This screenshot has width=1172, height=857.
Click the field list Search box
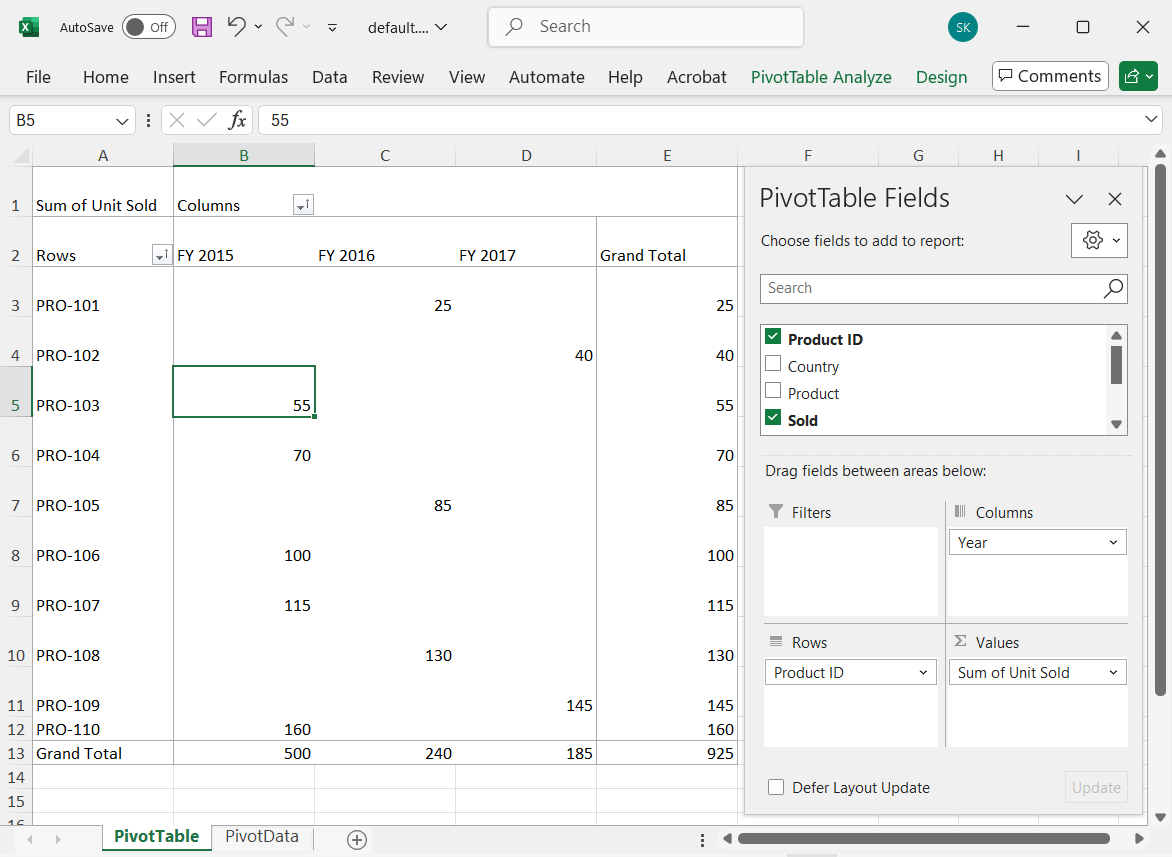tap(930, 288)
